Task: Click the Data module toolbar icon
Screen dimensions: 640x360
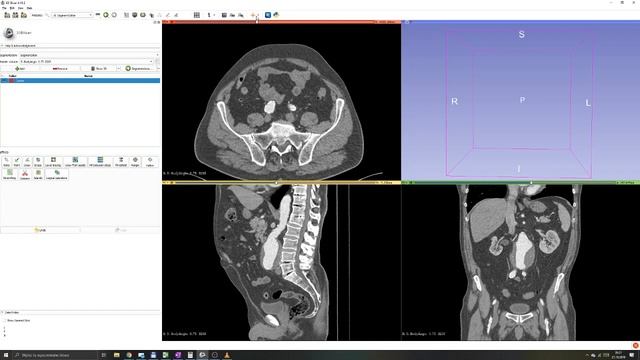Action: (127, 15)
